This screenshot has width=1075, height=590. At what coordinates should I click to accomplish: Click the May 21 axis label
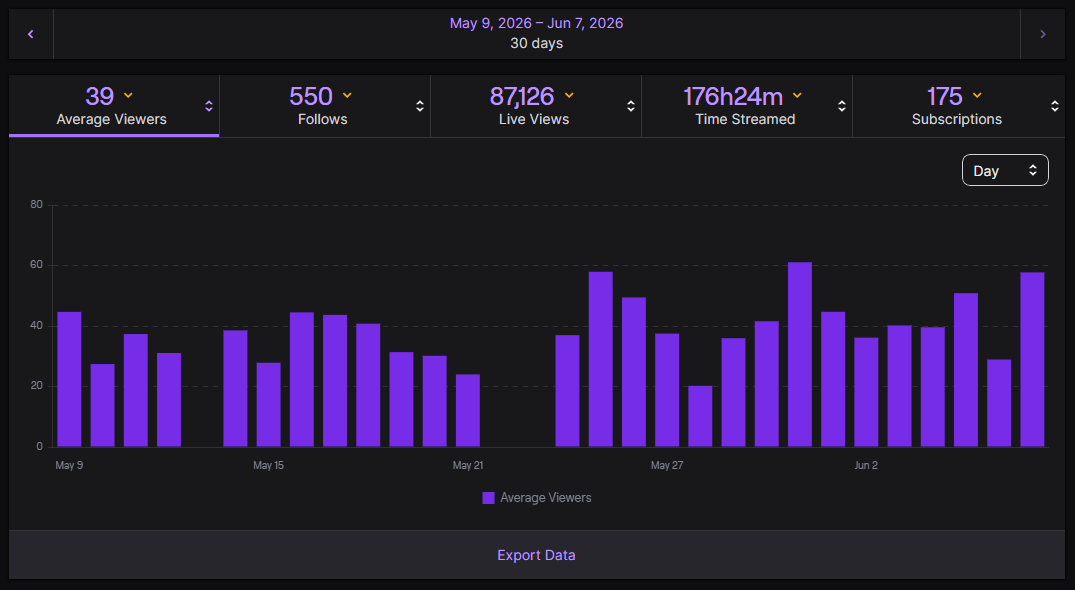(468, 465)
